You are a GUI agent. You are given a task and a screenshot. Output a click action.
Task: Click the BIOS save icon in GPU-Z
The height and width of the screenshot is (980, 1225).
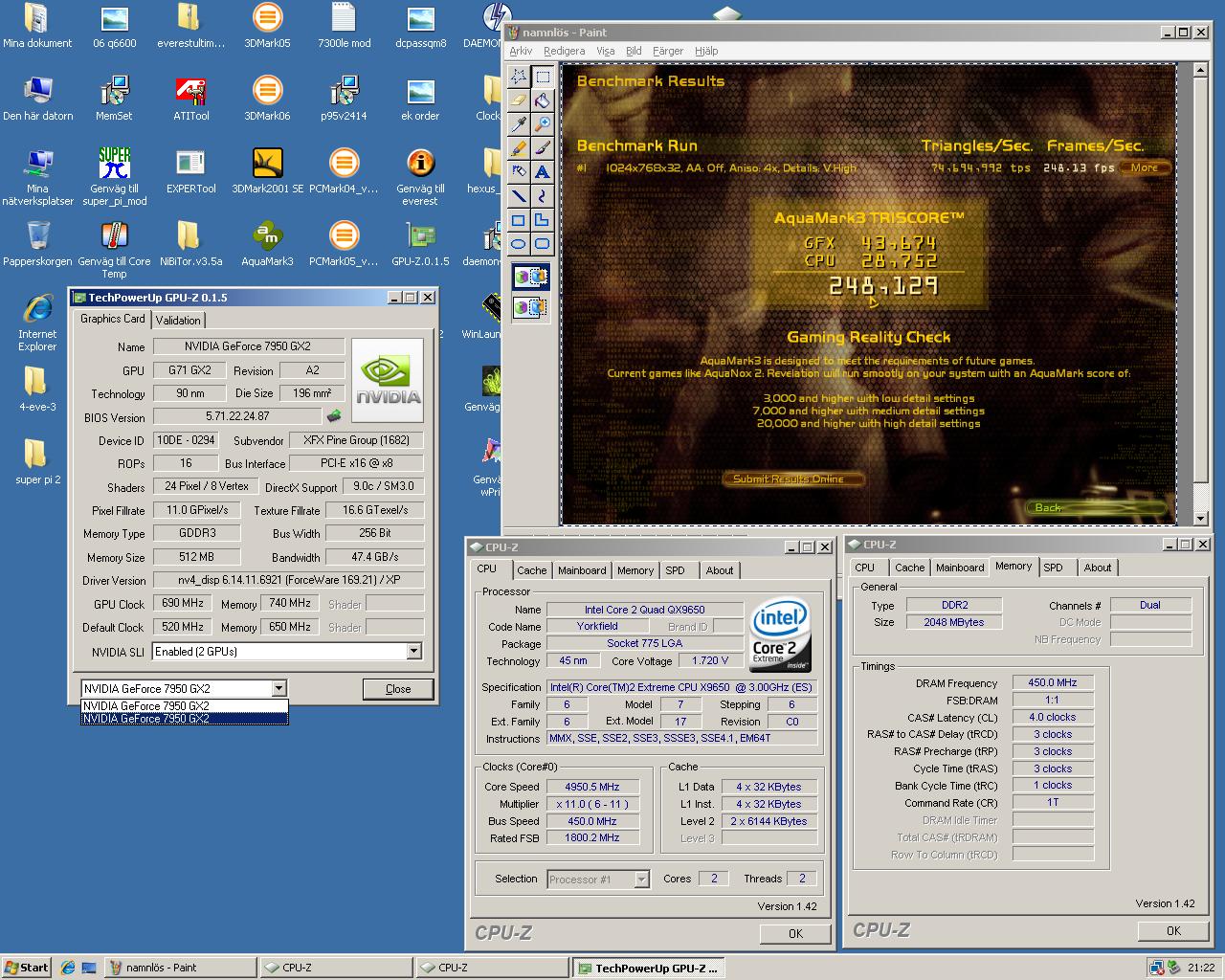pos(333,416)
